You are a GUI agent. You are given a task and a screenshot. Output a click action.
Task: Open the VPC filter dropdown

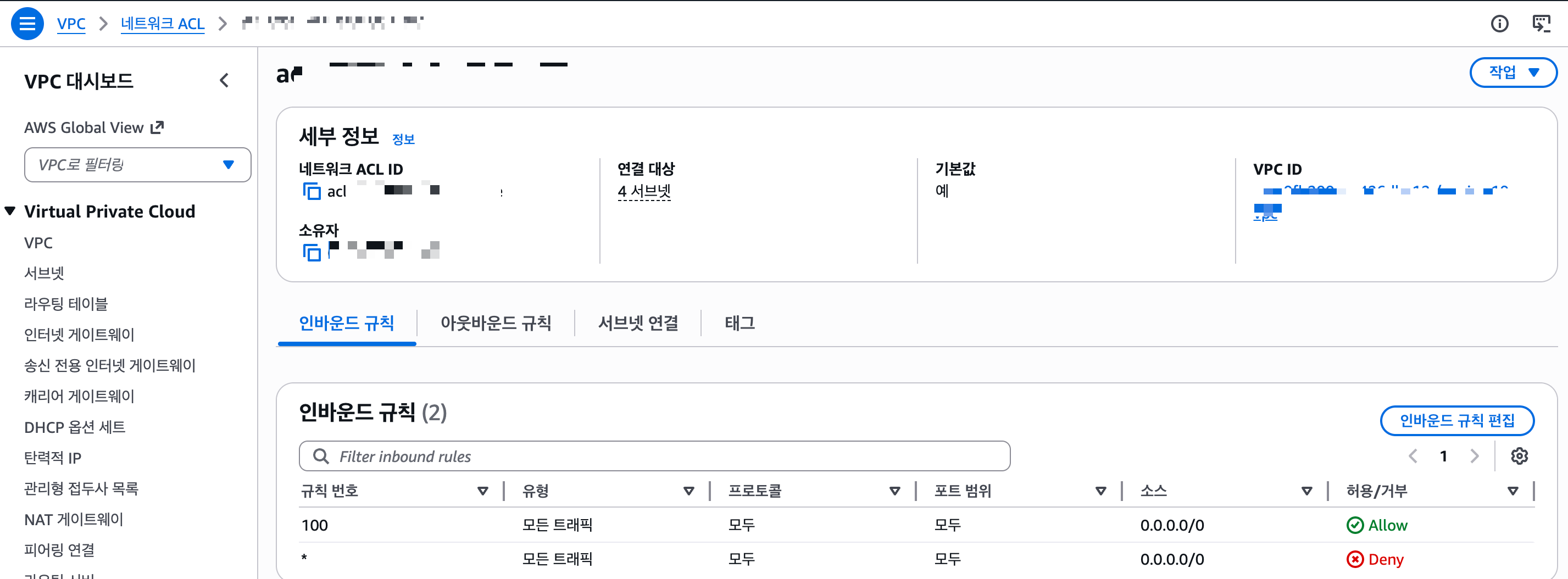(x=137, y=164)
